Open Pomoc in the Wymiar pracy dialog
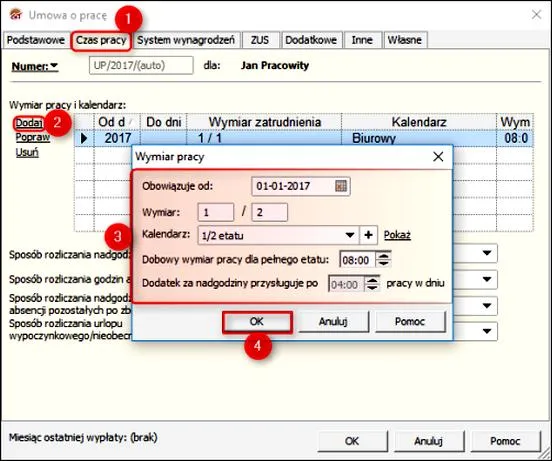 coord(410,322)
